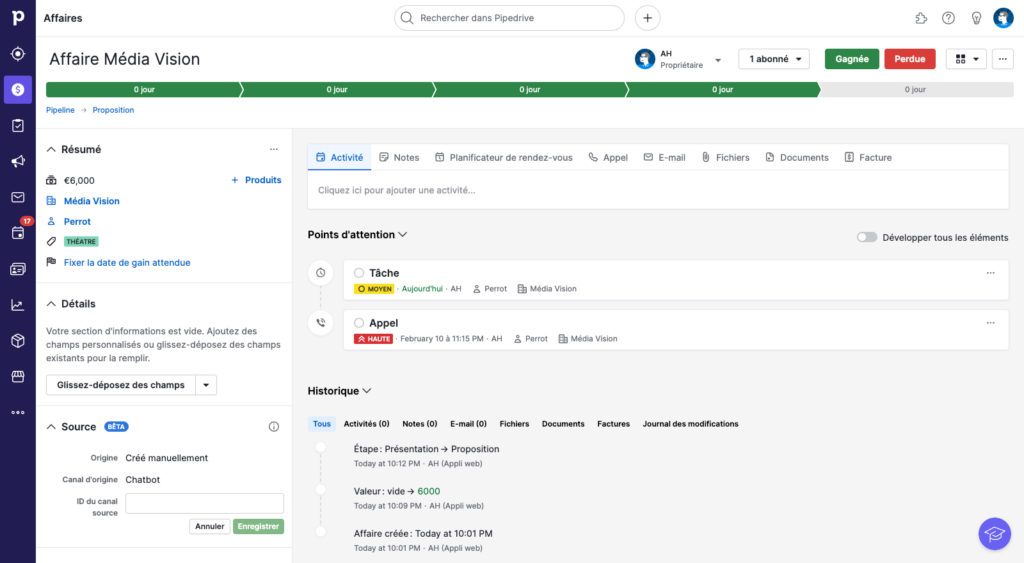The width and height of the screenshot is (1024, 563).
Task: Open the layout view grid dropdown
Action: pos(966,59)
